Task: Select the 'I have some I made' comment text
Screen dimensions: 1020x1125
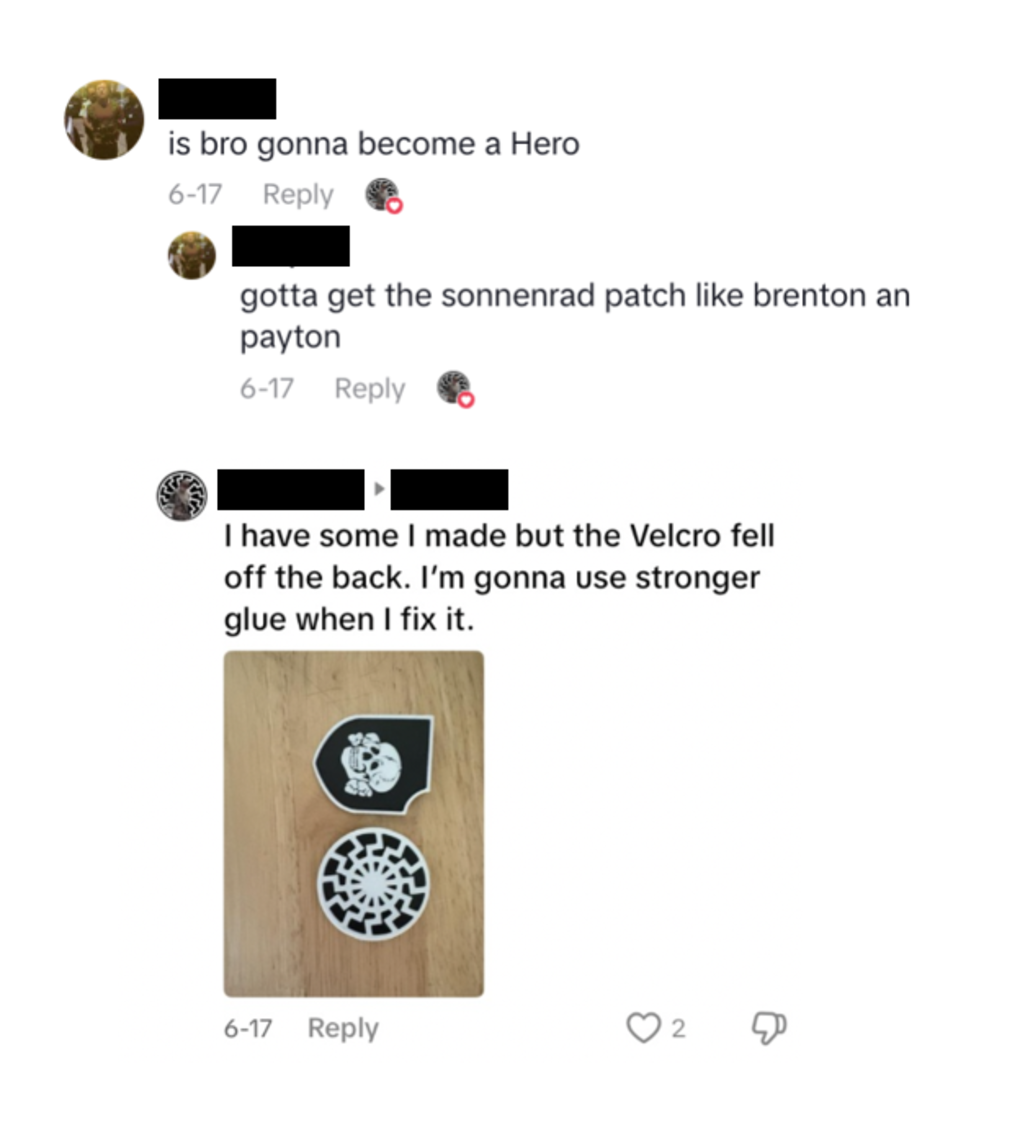Action: pos(499,578)
